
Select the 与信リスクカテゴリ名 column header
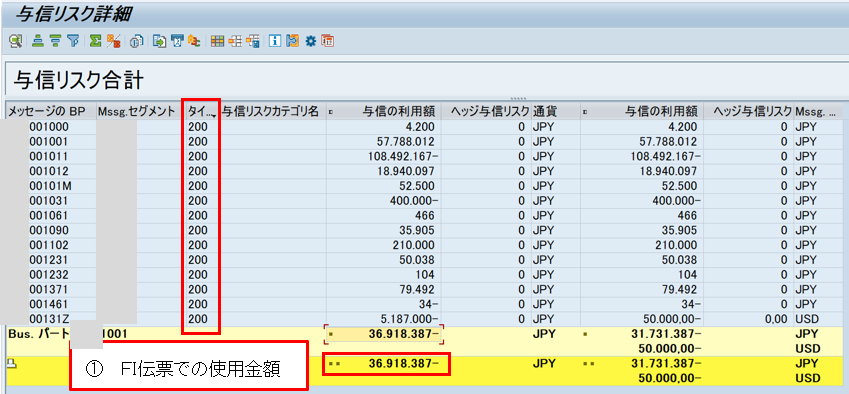click(273, 111)
